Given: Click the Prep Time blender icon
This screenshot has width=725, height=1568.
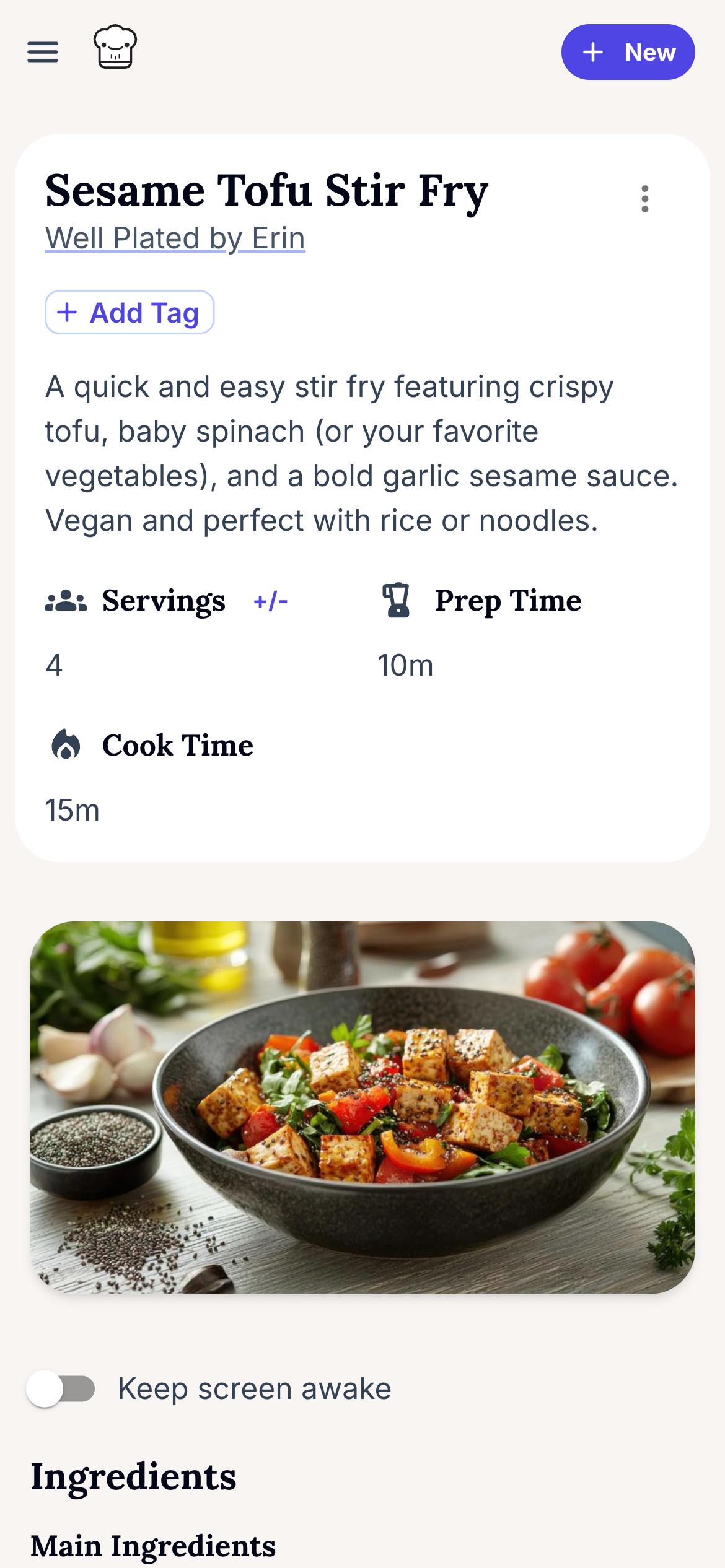Looking at the screenshot, I should 397,600.
